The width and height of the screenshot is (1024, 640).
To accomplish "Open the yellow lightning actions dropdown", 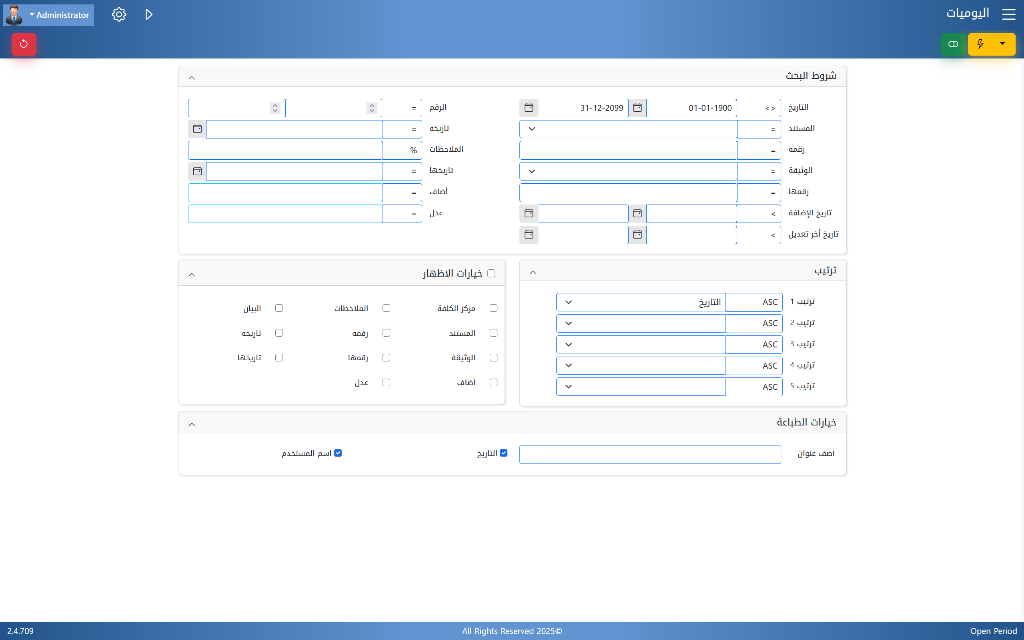I will coord(991,44).
